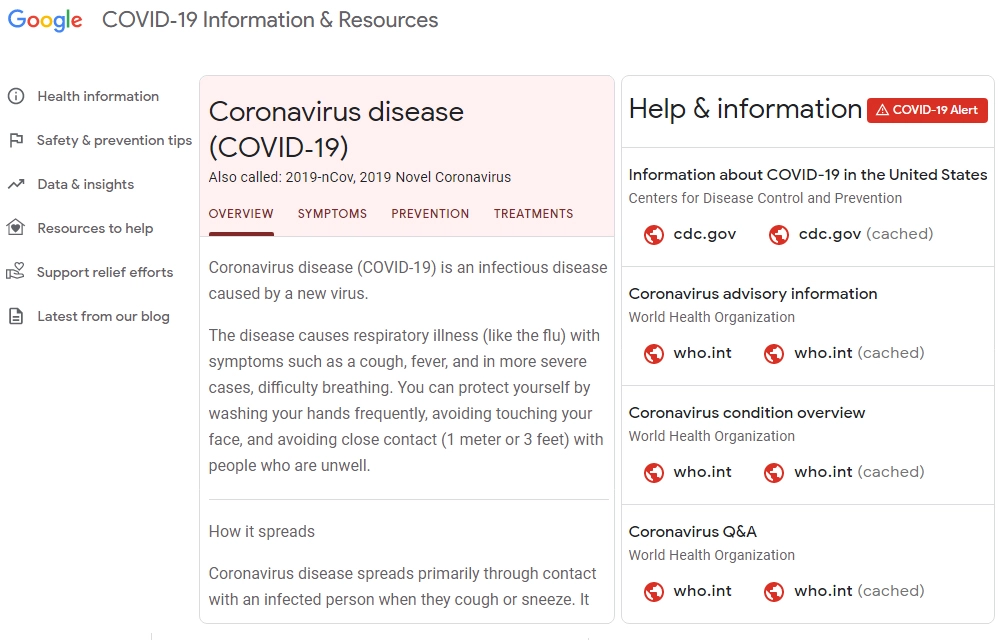
Task: Click the Safety & prevention tips flag icon
Action: (16, 140)
